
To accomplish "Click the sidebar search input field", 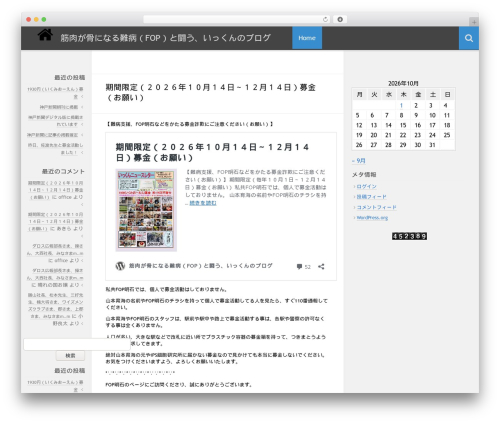I will (x=77, y=344).
